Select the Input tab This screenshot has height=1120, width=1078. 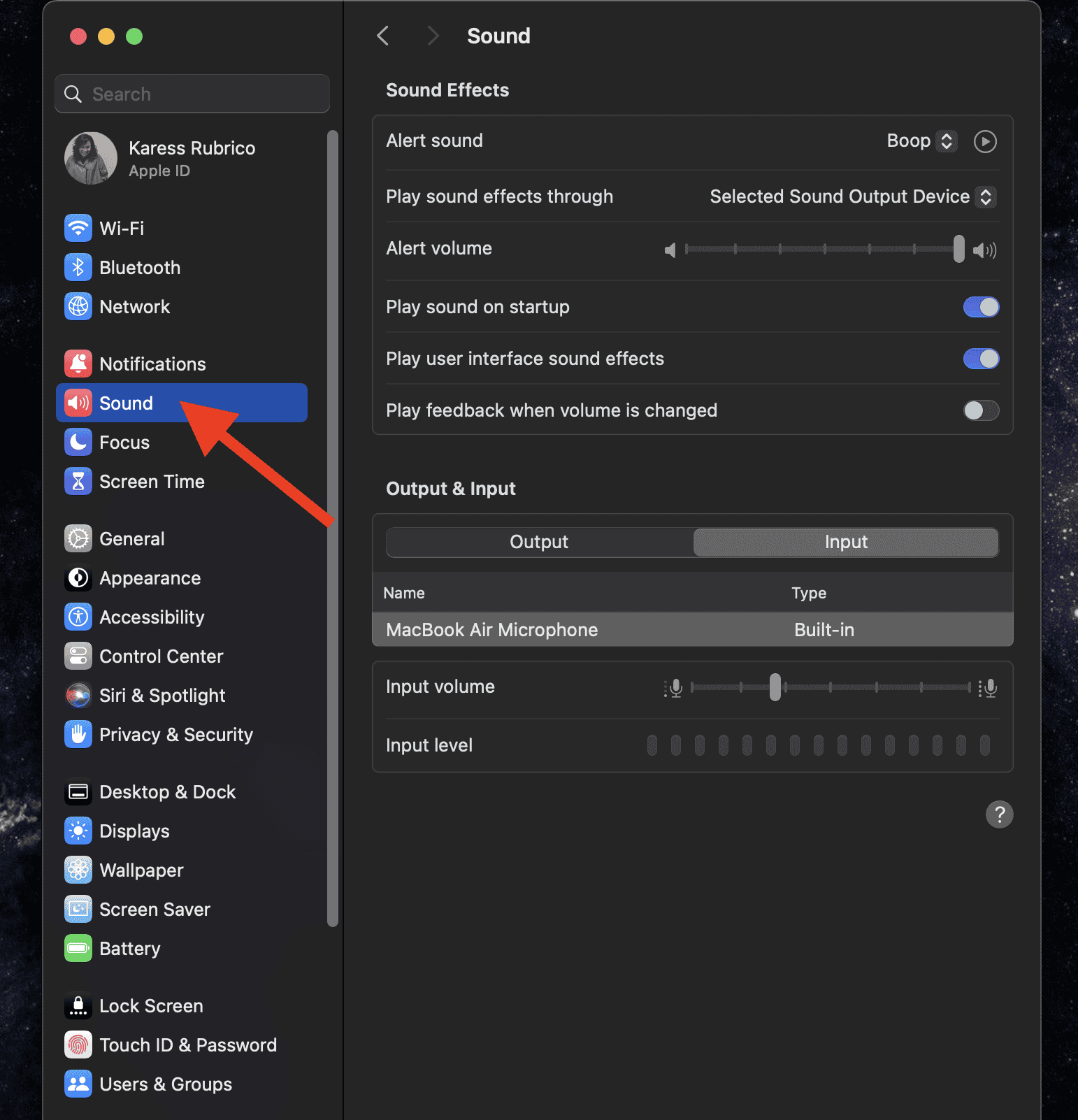pos(845,542)
